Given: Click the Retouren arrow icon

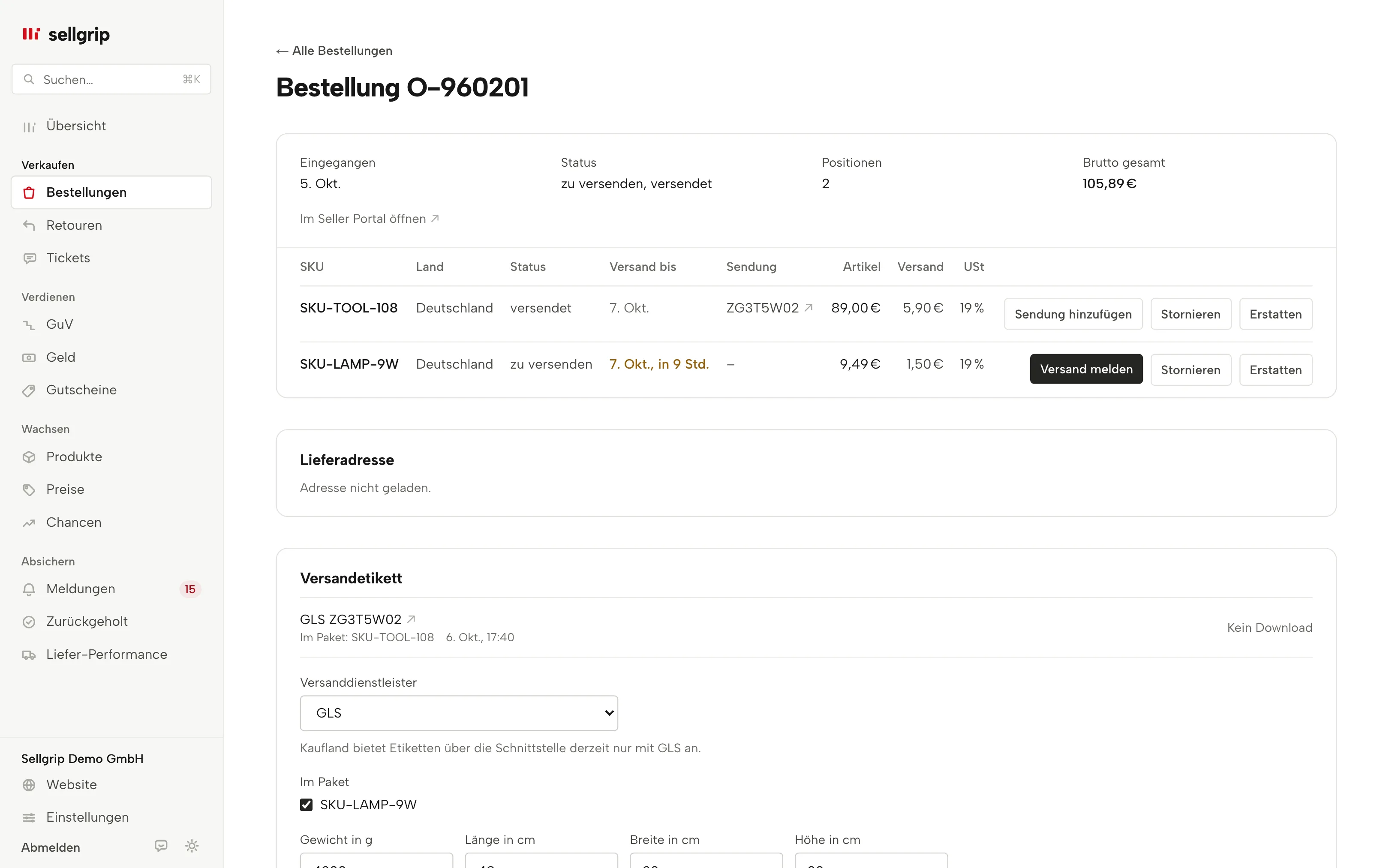Looking at the screenshot, I should (29, 225).
